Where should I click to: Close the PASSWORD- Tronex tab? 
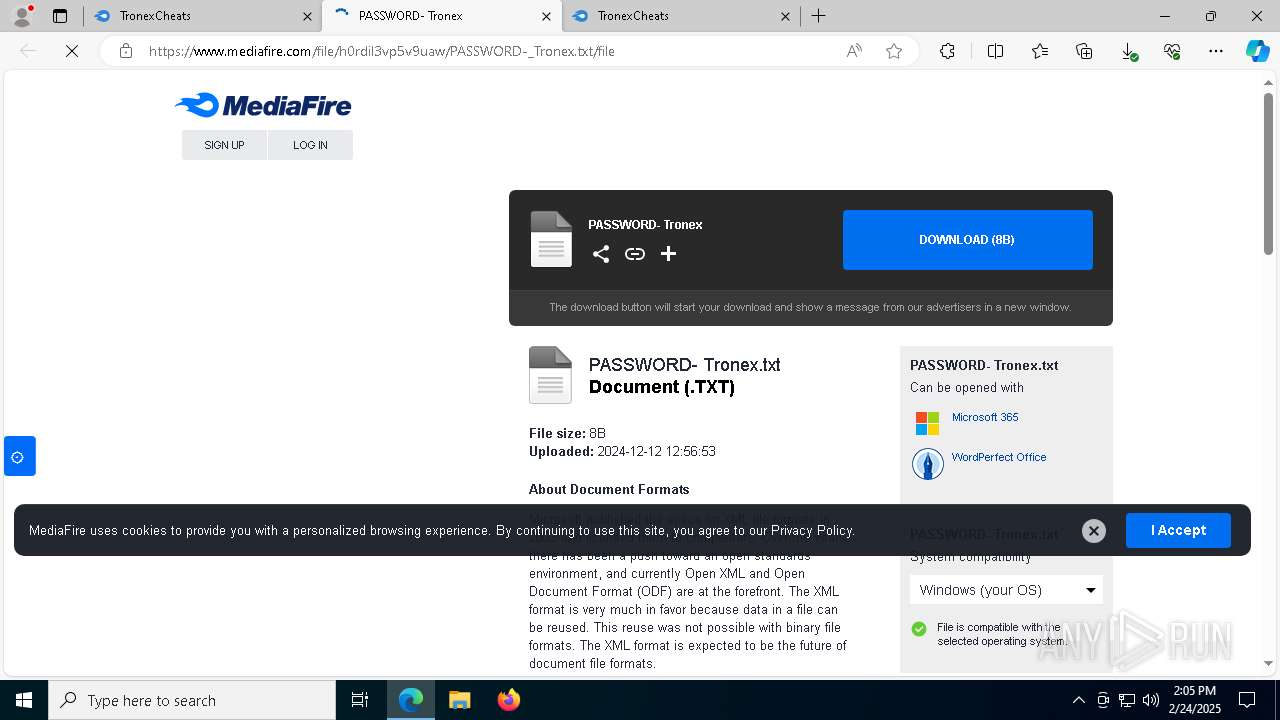click(x=546, y=16)
